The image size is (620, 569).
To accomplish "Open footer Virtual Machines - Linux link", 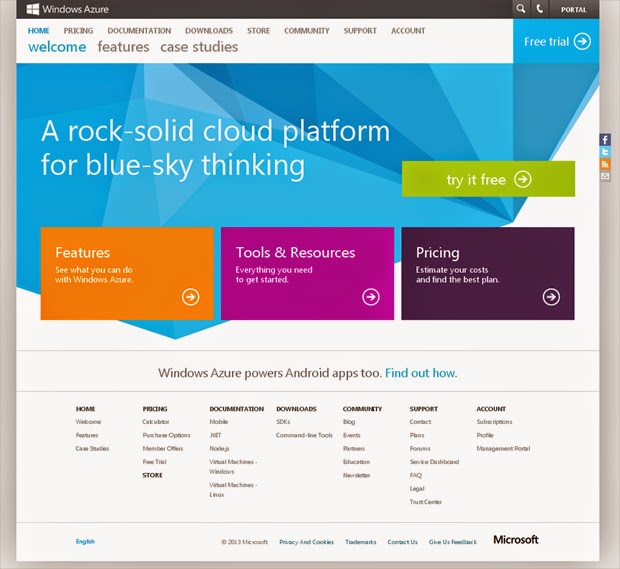I will (233, 490).
